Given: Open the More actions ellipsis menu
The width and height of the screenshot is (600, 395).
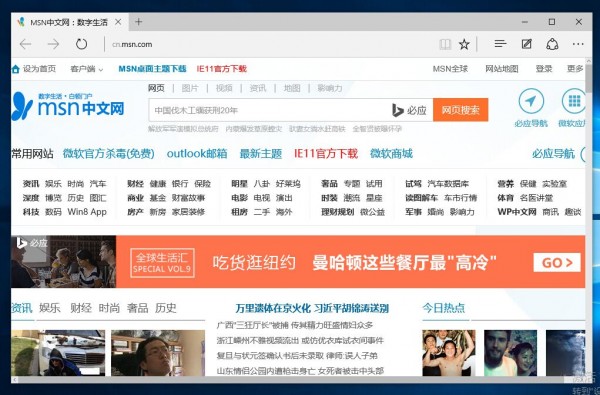Looking at the screenshot, I should 578,44.
